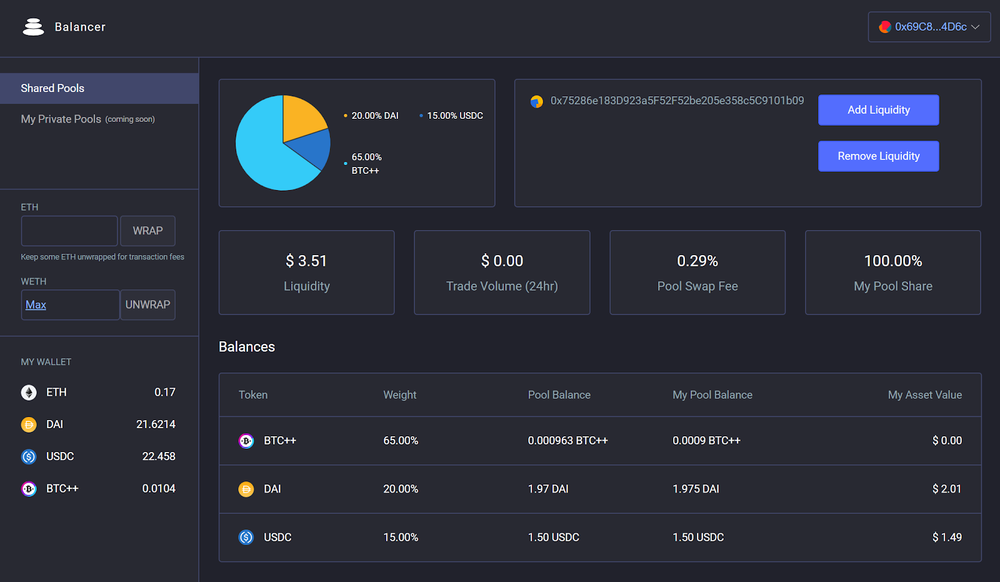Click the pool address identicon
The height and width of the screenshot is (582, 1000).
click(537, 102)
